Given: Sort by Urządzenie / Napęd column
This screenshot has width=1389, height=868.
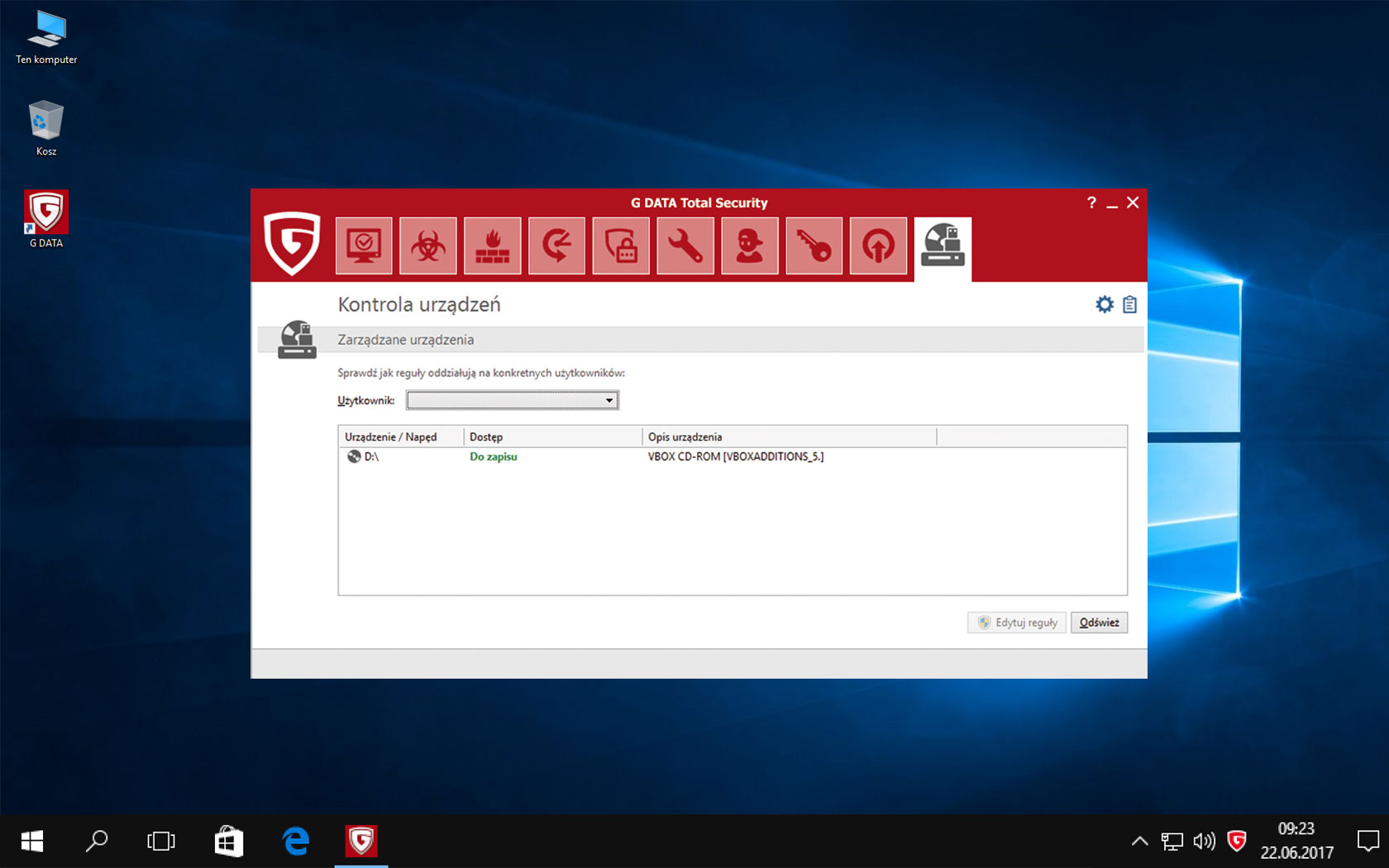Looking at the screenshot, I should pyautogui.click(x=401, y=436).
